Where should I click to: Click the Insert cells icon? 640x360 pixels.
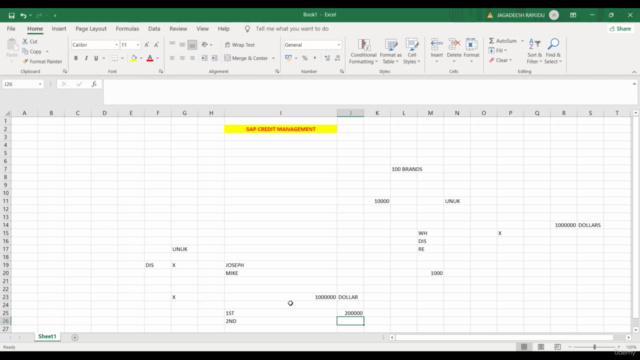(x=437, y=50)
